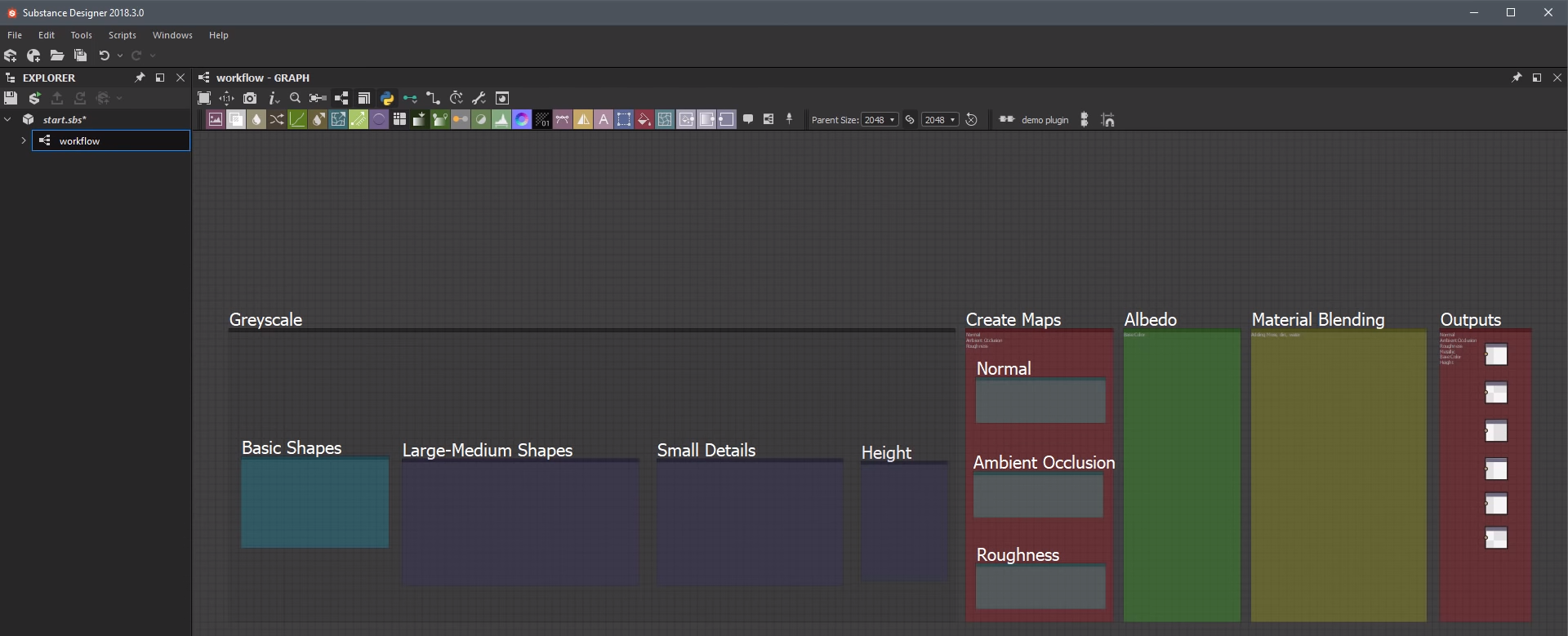This screenshot has width=1568, height=636.
Task: Open the Tools menu
Action: [x=81, y=35]
